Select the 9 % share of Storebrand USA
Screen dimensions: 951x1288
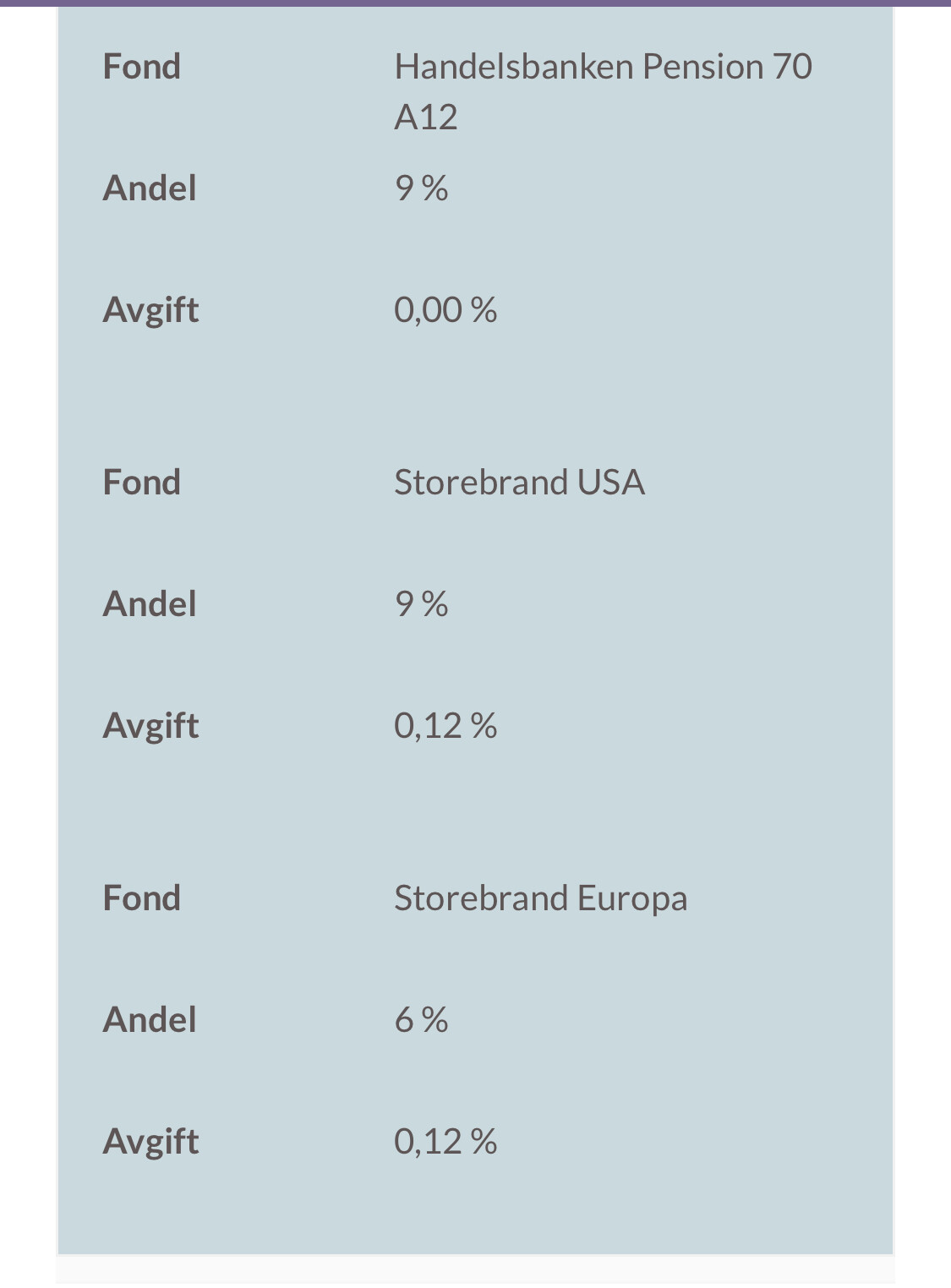(421, 603)
